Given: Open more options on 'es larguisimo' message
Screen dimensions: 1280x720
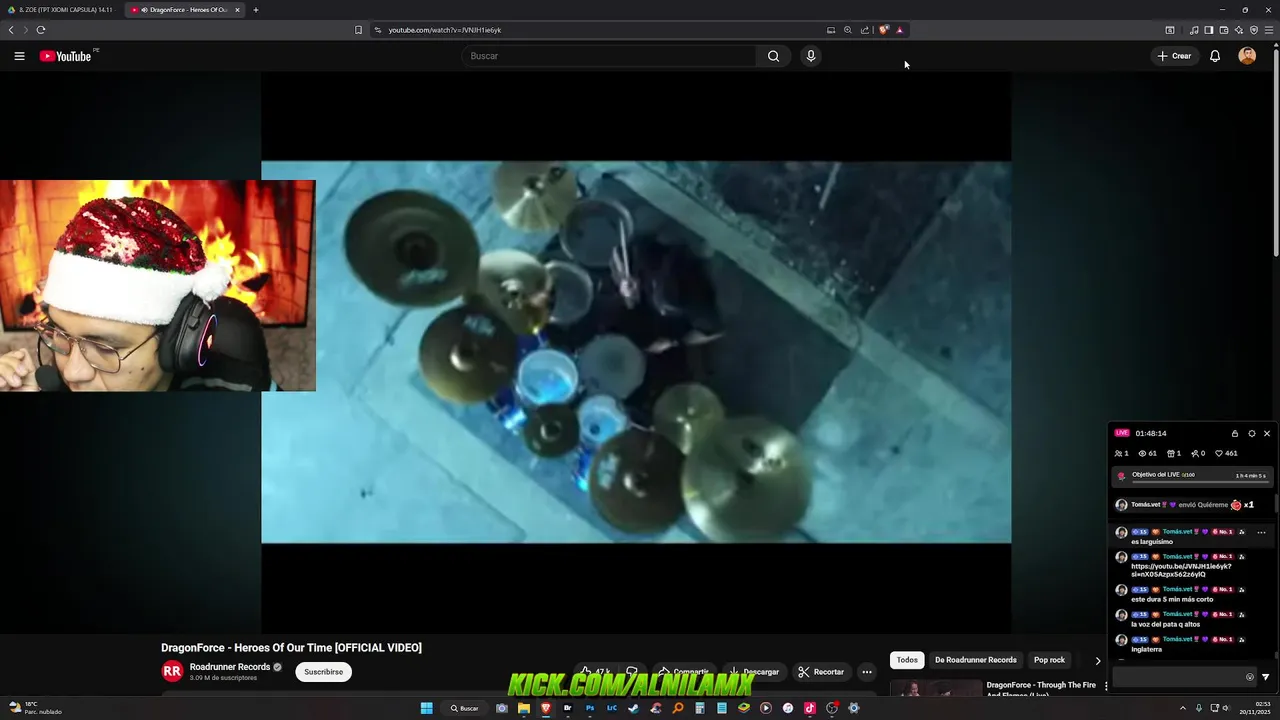Looking at the screenshot, I should click(1261, 532).
